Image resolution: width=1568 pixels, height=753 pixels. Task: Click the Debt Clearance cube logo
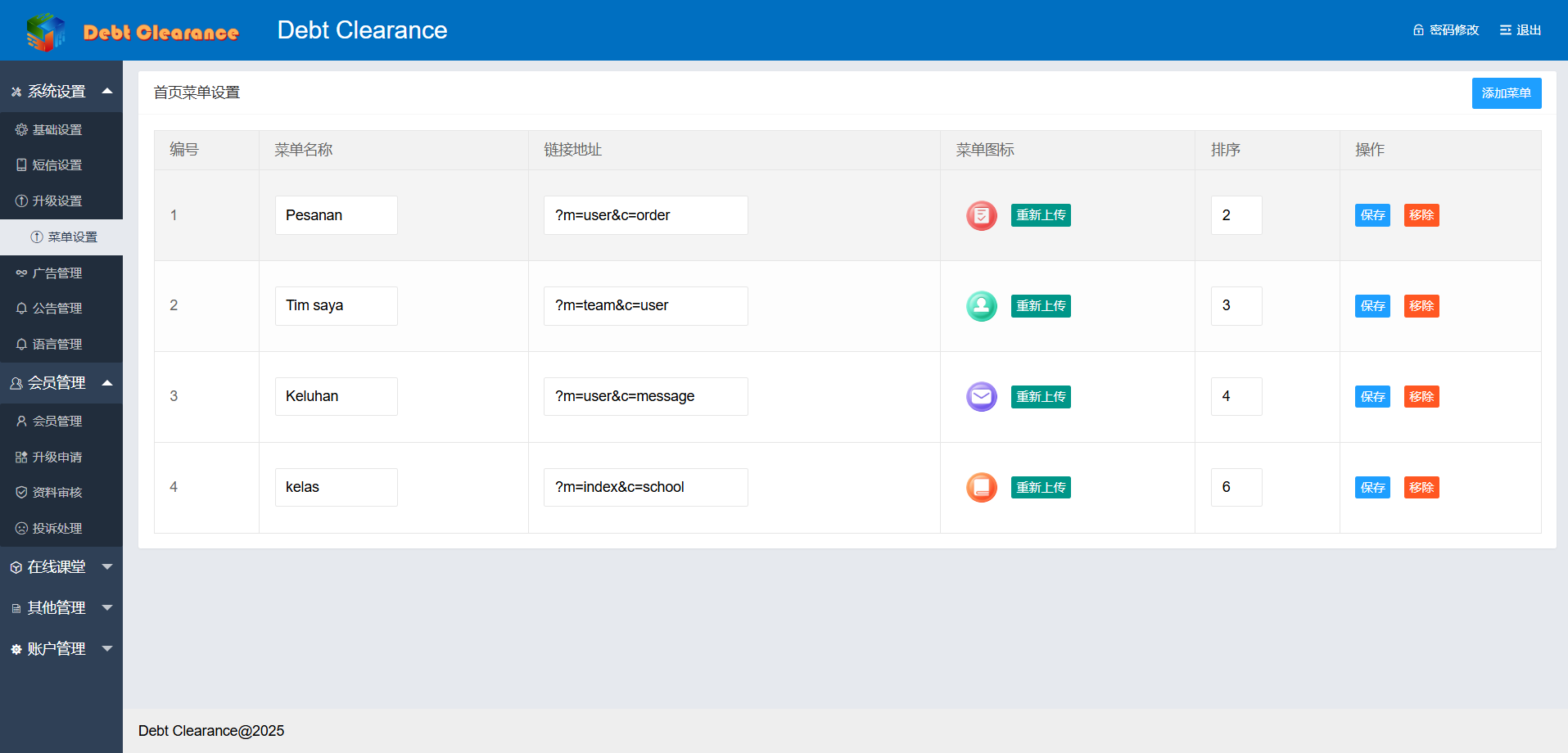coord(45,32)
